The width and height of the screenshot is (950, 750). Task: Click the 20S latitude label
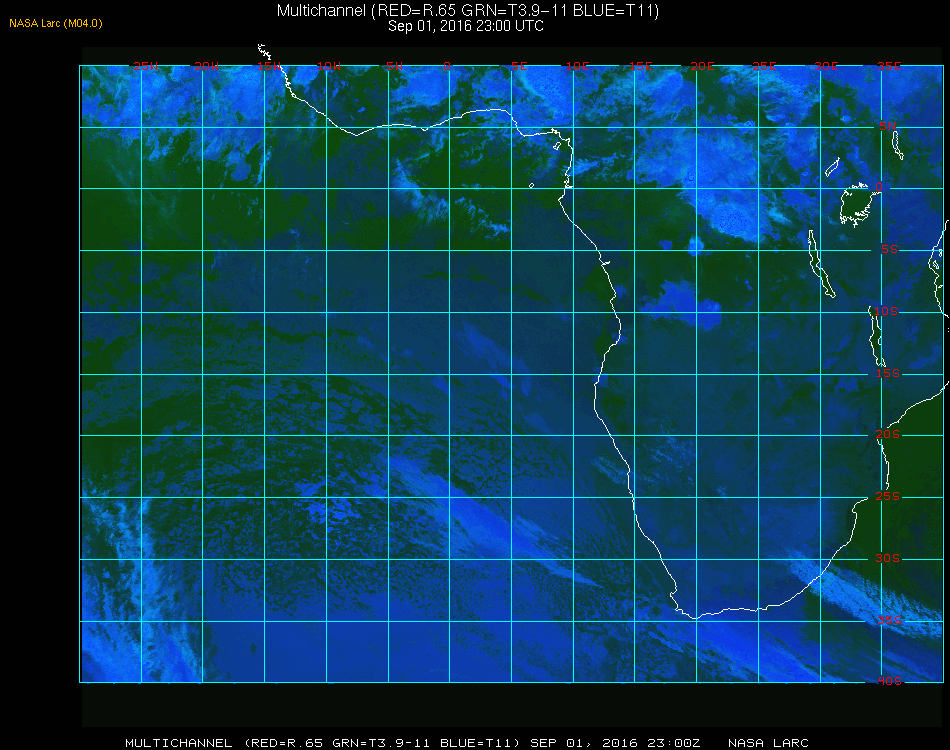[888, 434]
